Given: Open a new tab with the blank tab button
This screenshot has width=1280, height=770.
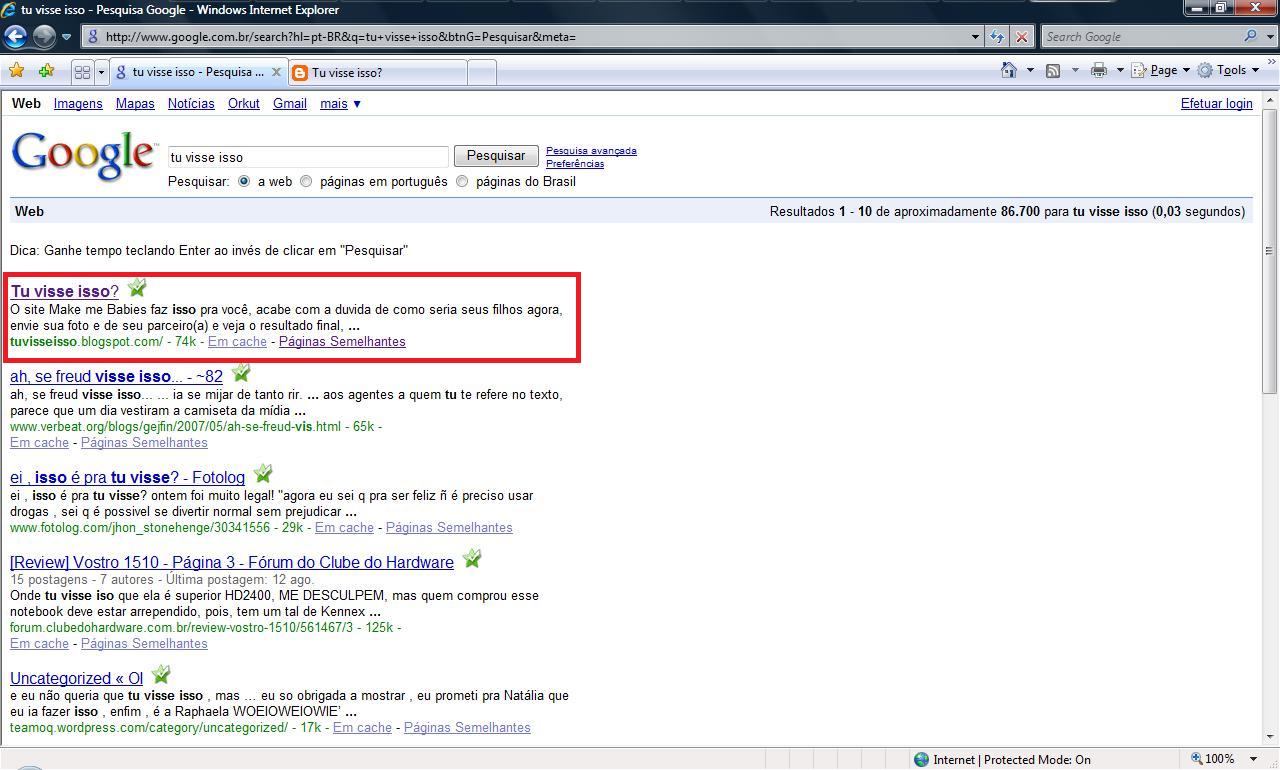Looking at the screenshot, I should (x=481, y=72).
